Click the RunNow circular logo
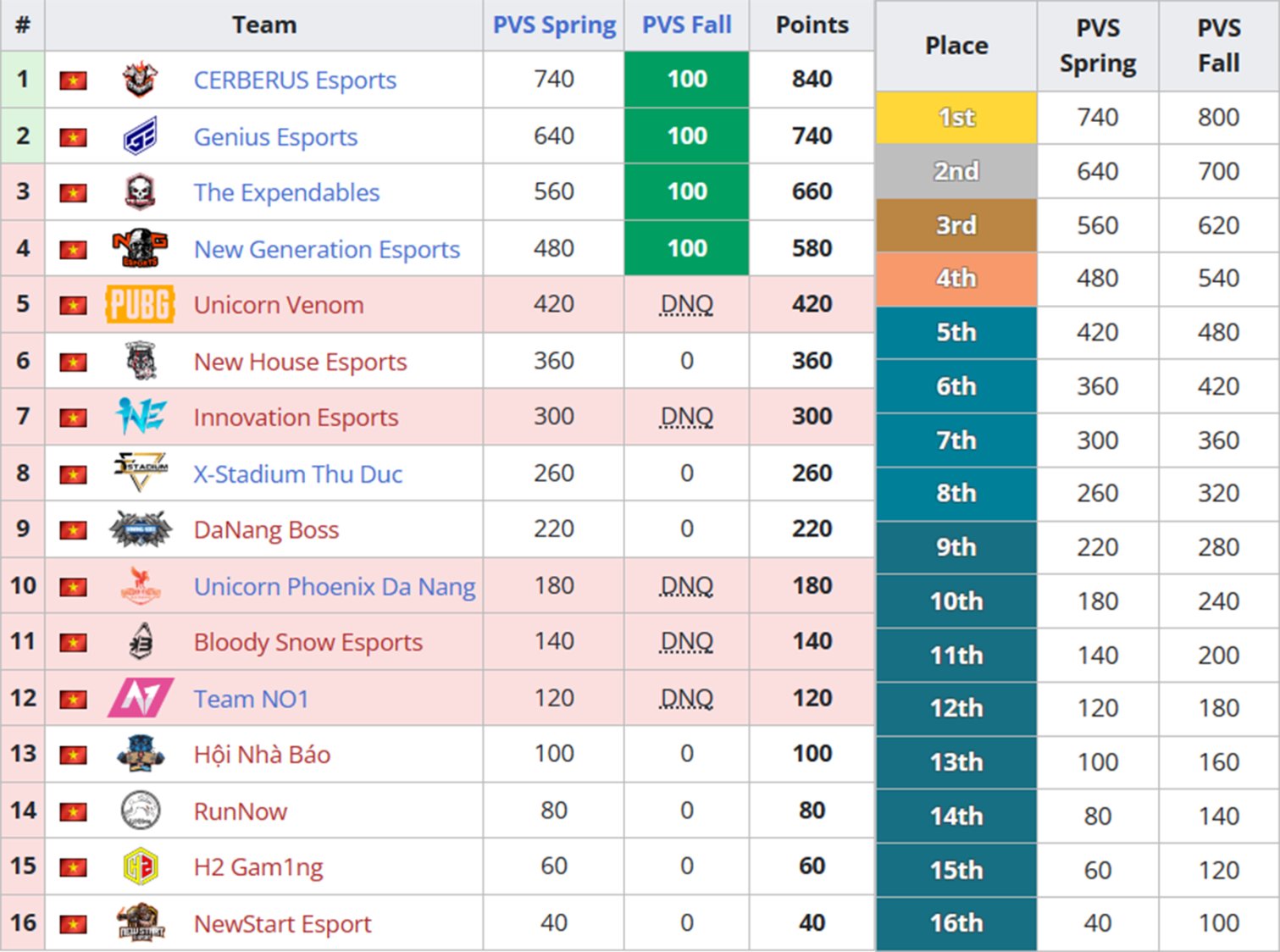1280x952 pixels. (140, 811)
